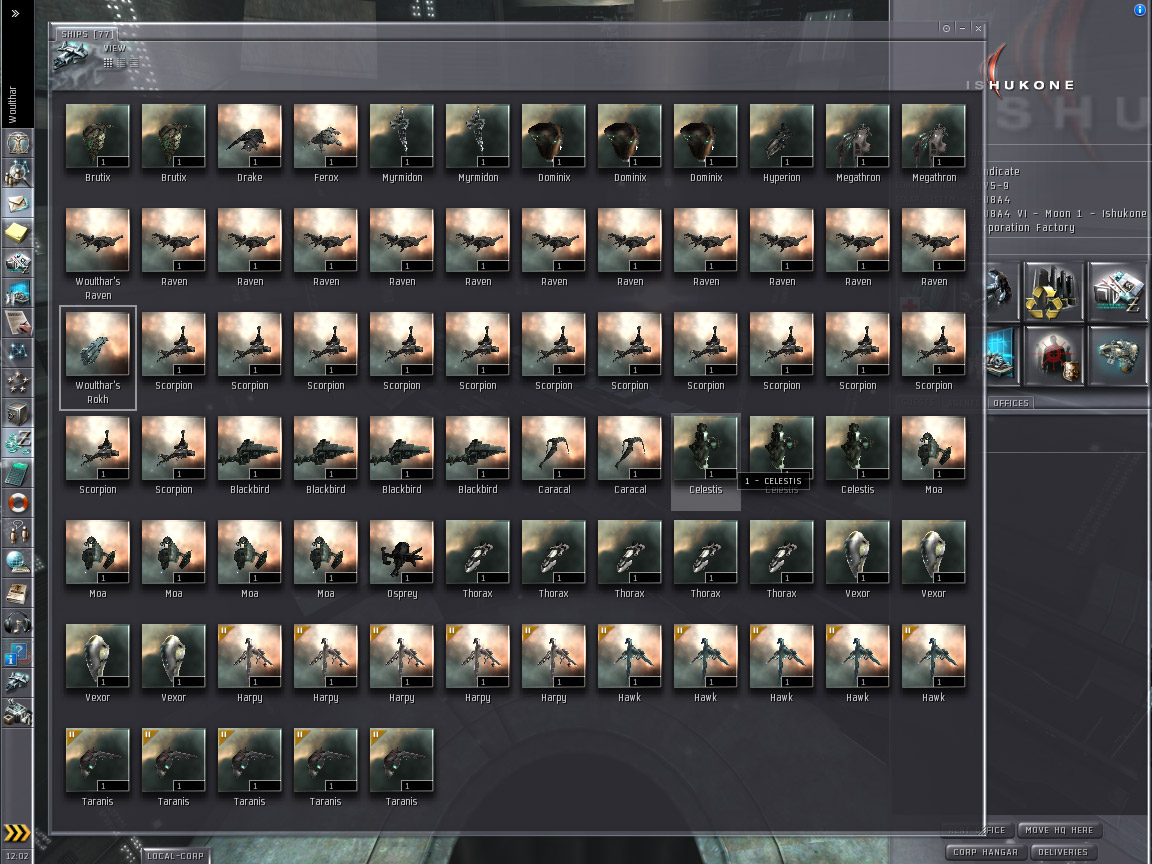
Task: Click the blue info icon top right
Action: click(1140, 9)
